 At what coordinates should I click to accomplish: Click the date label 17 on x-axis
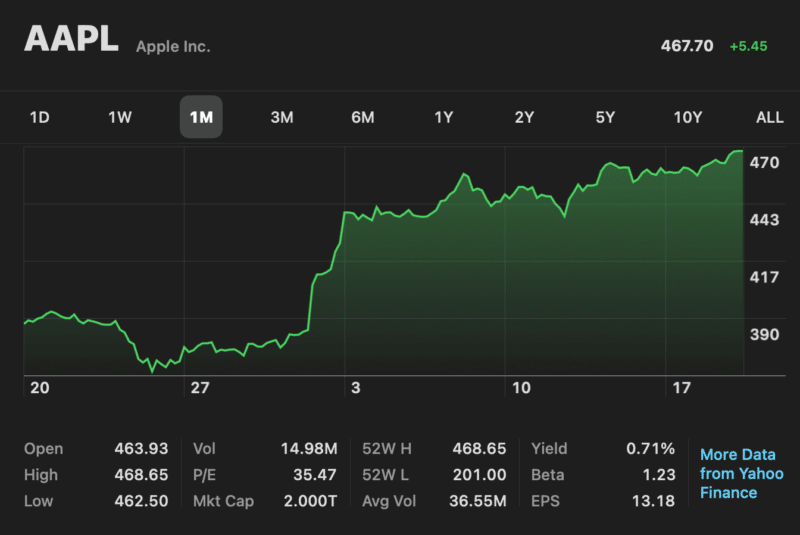click(681, 388)
